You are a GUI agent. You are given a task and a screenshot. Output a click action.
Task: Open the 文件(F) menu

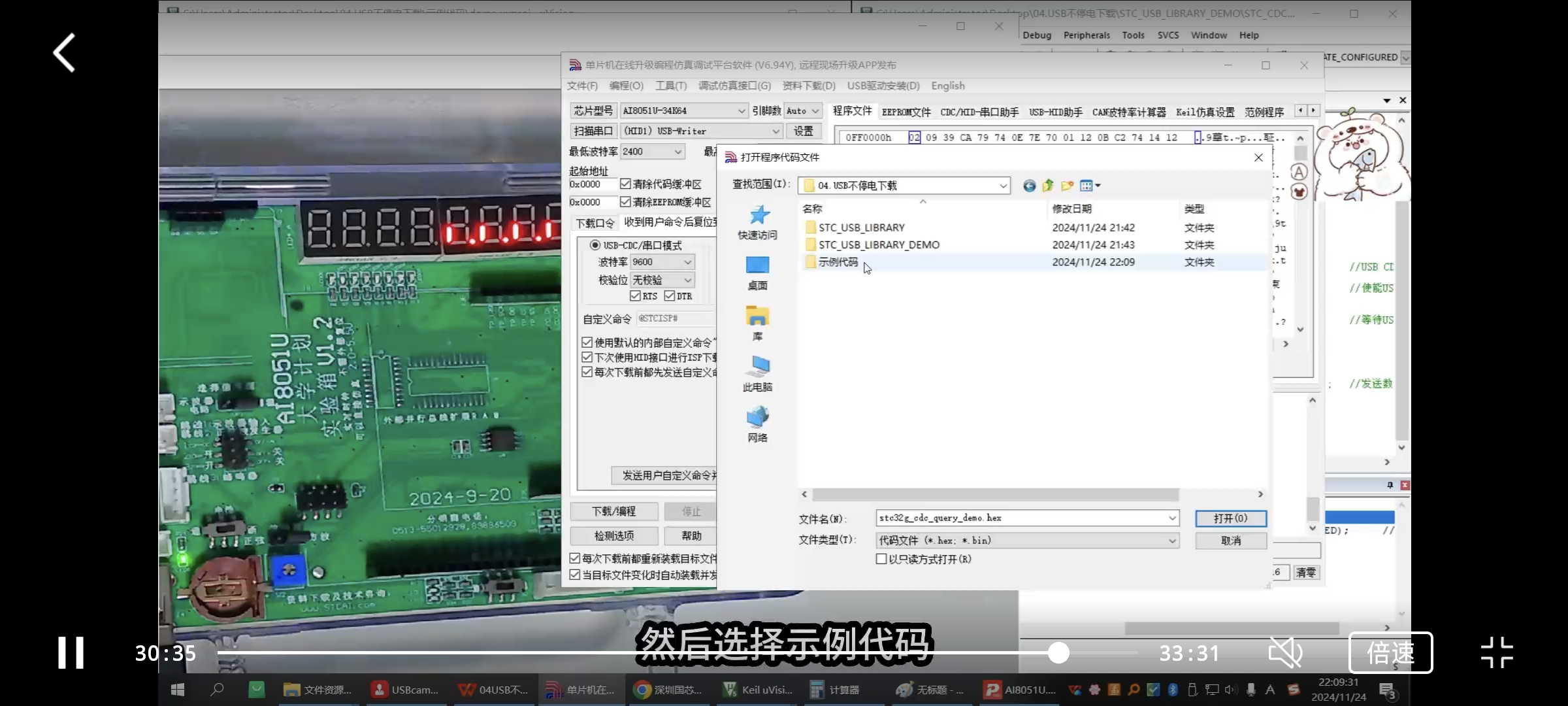(582, 86)
